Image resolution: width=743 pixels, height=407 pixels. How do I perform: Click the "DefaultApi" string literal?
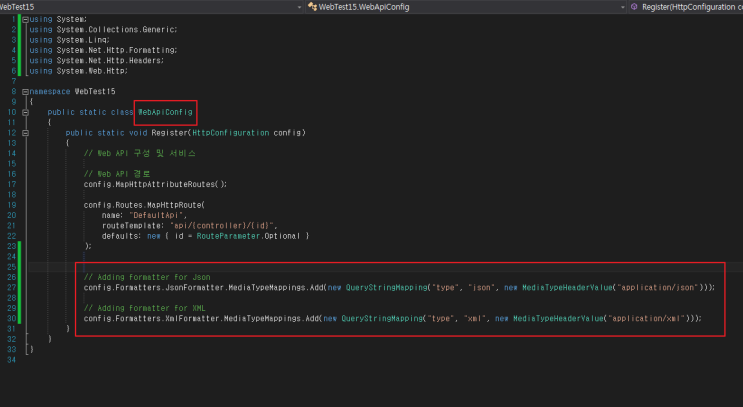tap(156, 215)
